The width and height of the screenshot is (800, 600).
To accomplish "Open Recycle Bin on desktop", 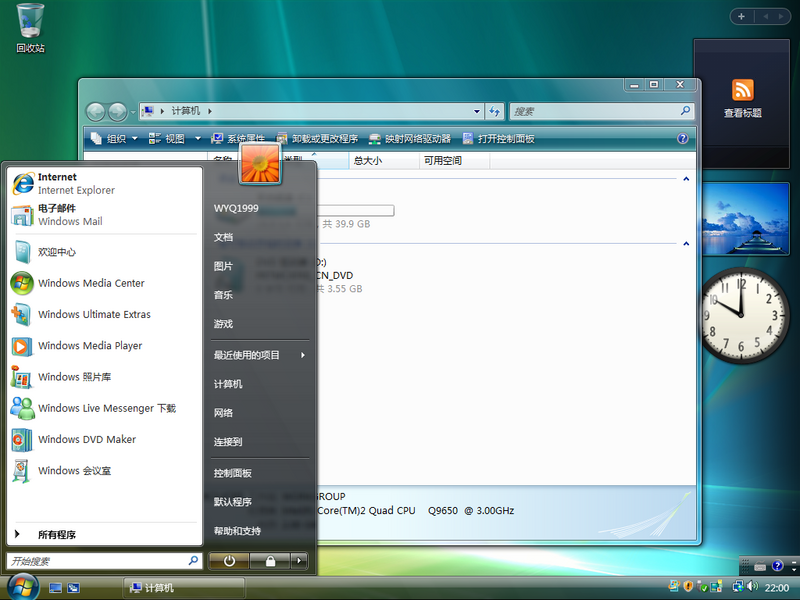I will point(30,28).
